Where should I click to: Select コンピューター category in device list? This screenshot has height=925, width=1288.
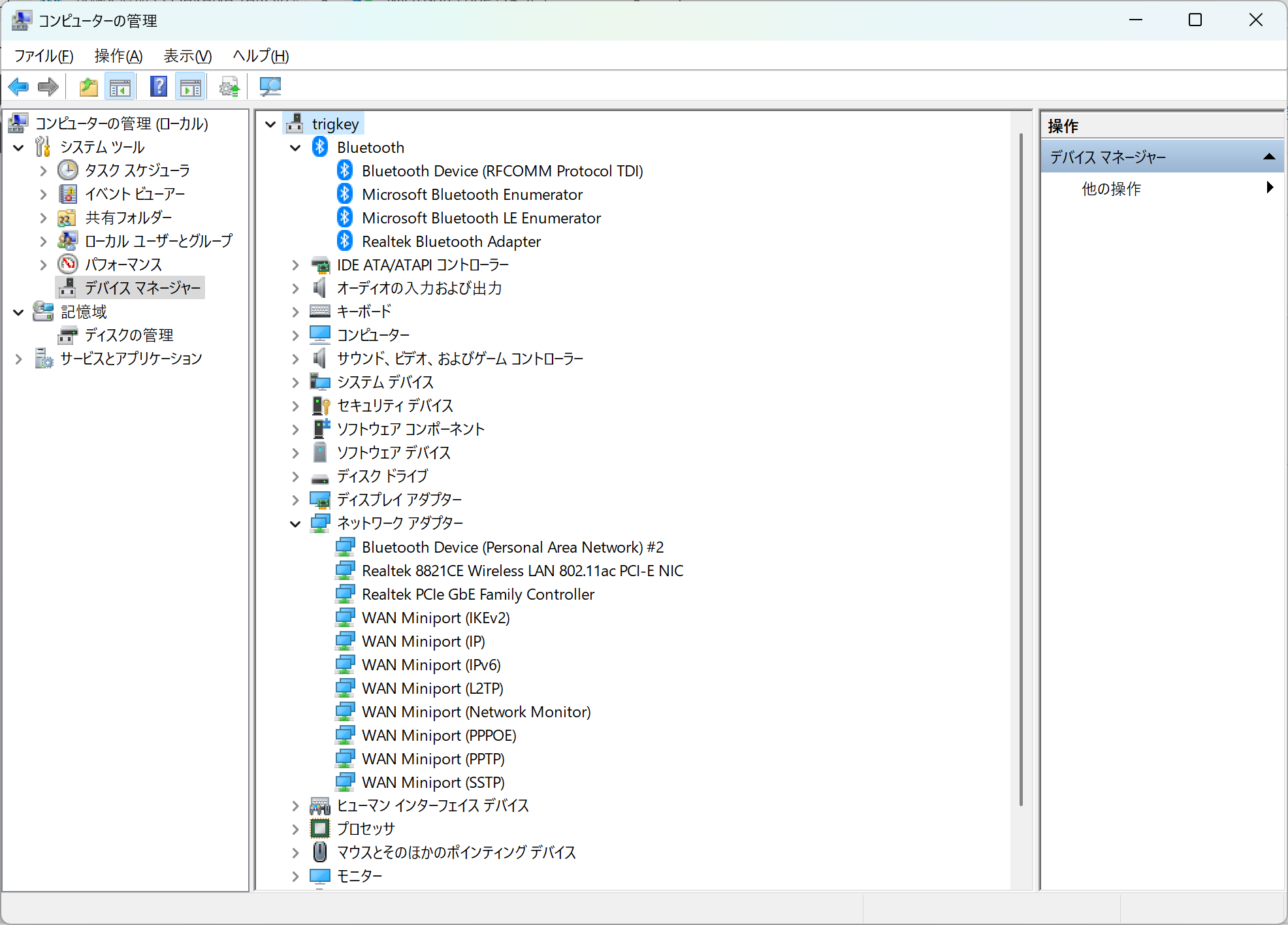[x=373, y=335]
